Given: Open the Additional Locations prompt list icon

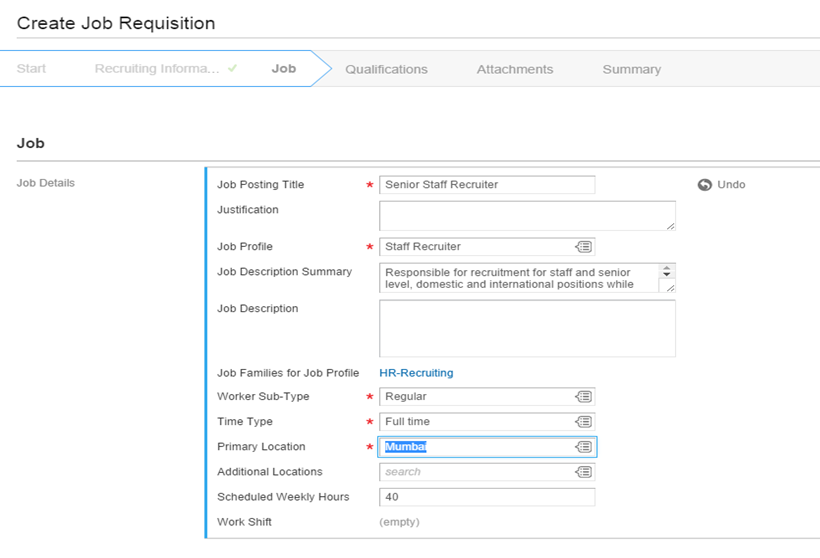Looking at the screenshot, I should (584, 472).
